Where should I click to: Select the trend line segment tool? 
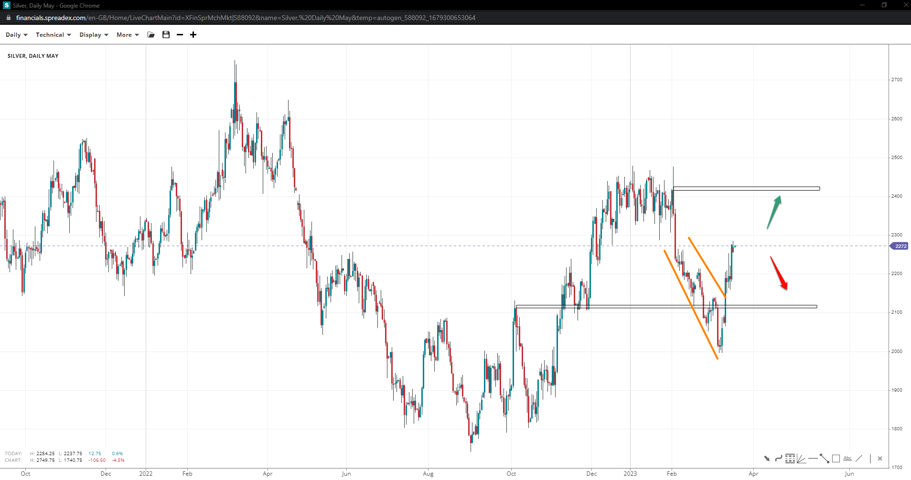tap(824, 459)
